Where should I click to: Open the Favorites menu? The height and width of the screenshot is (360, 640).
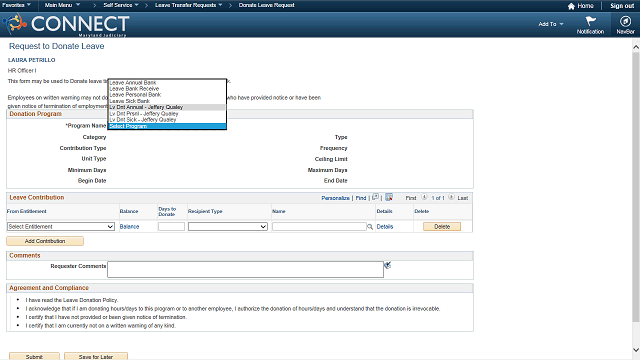pyautogui.click(x=16, y=5)
